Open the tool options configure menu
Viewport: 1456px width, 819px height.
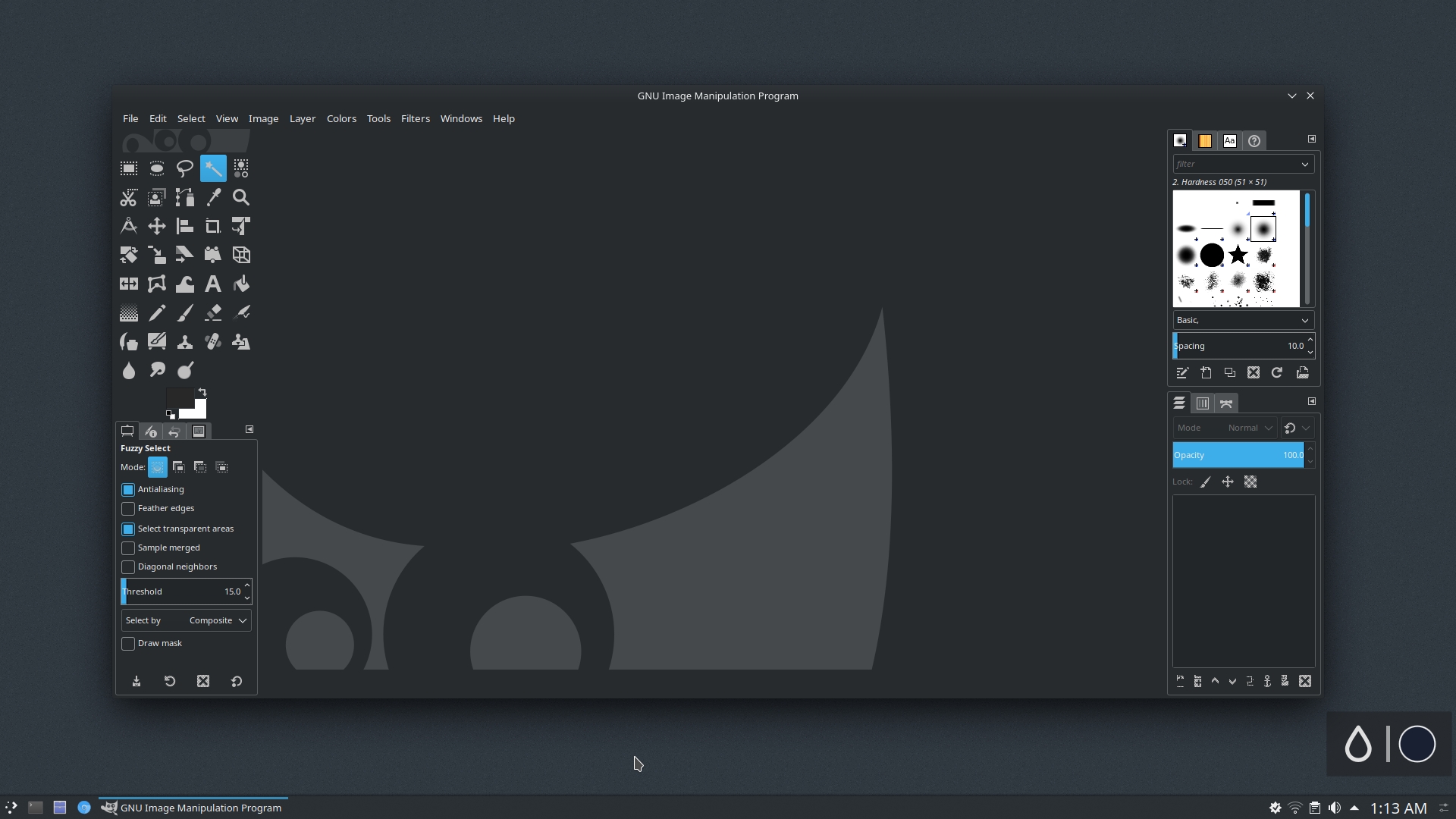point(249,429)
